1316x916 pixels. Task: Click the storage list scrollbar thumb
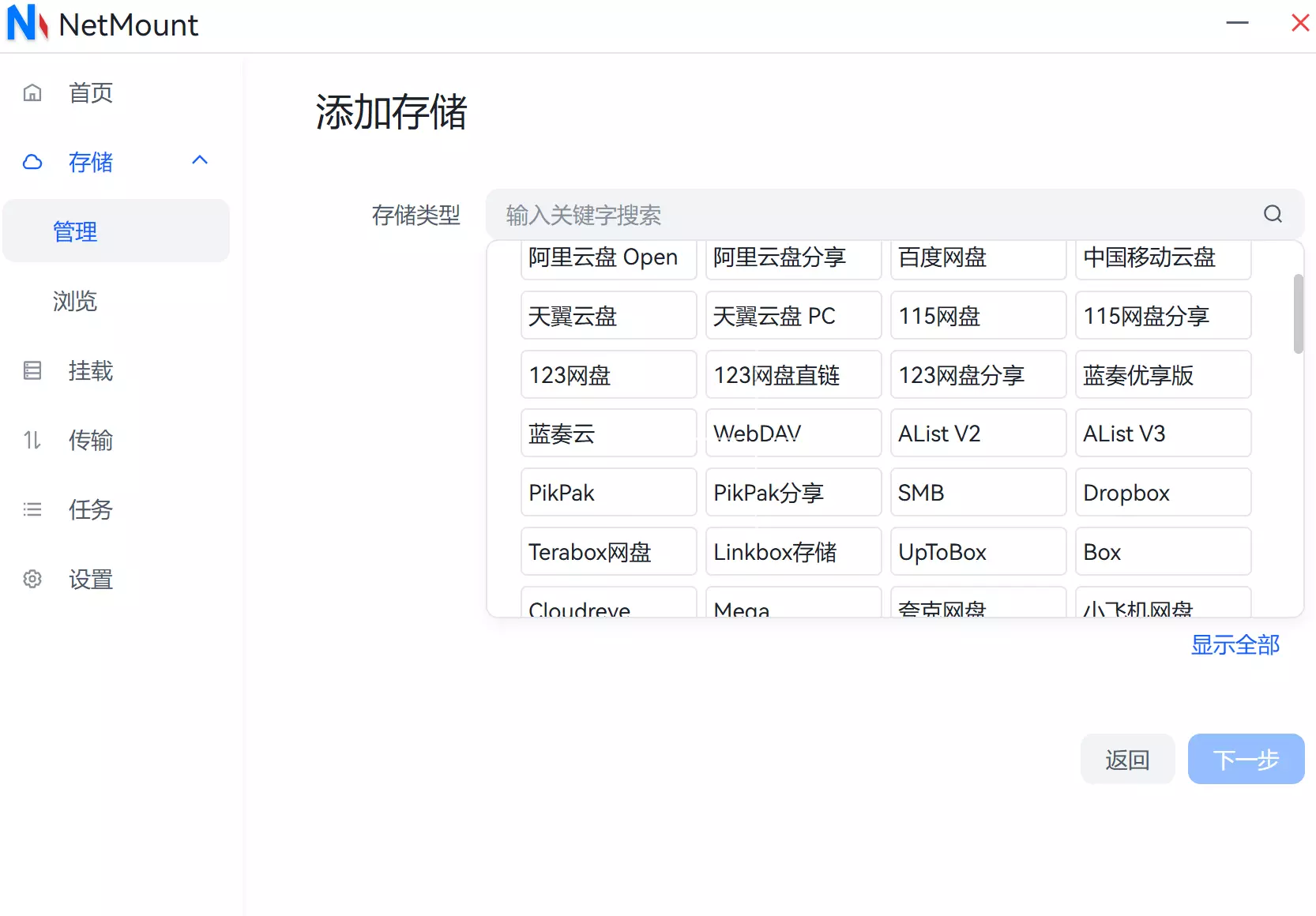(1298, 313)
